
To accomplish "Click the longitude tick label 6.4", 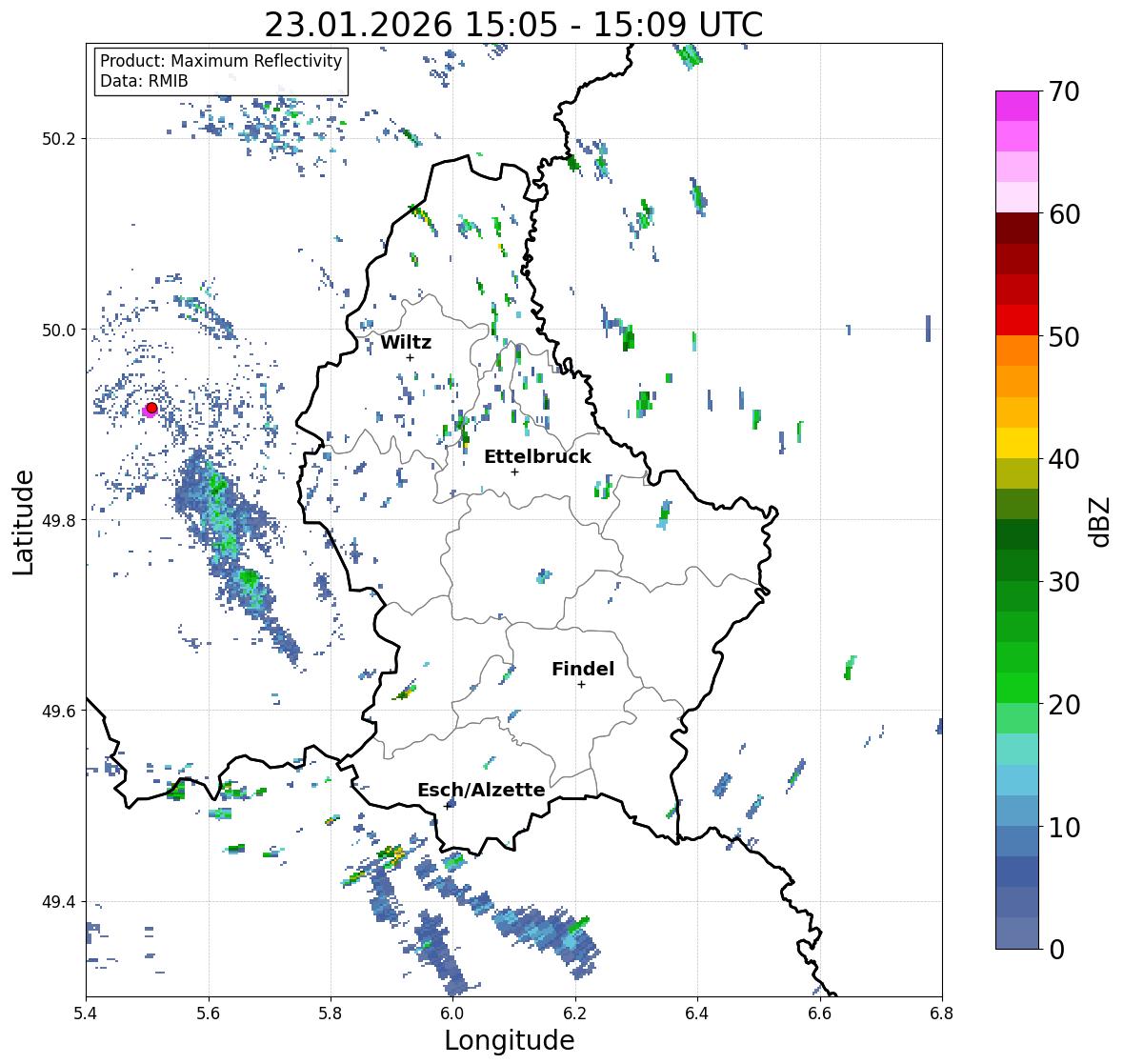I will pyautogui.click(x=697, y=1013).
